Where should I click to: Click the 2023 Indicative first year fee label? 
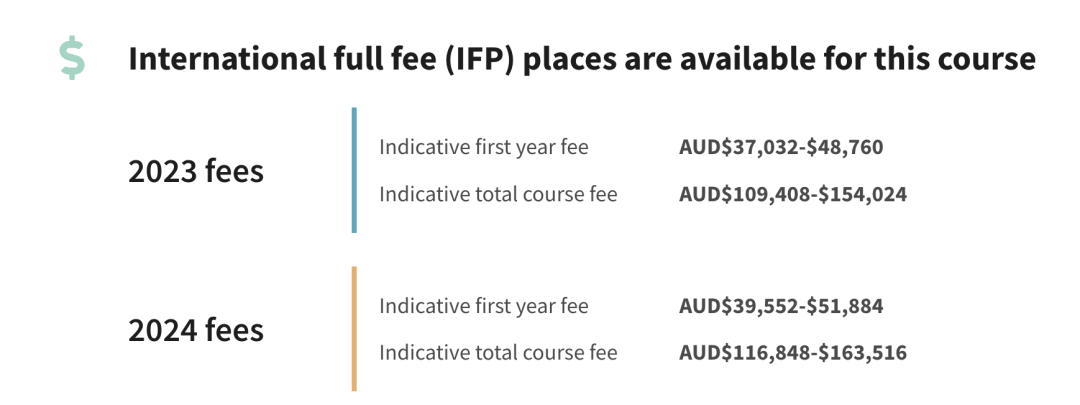coord(484,147)
